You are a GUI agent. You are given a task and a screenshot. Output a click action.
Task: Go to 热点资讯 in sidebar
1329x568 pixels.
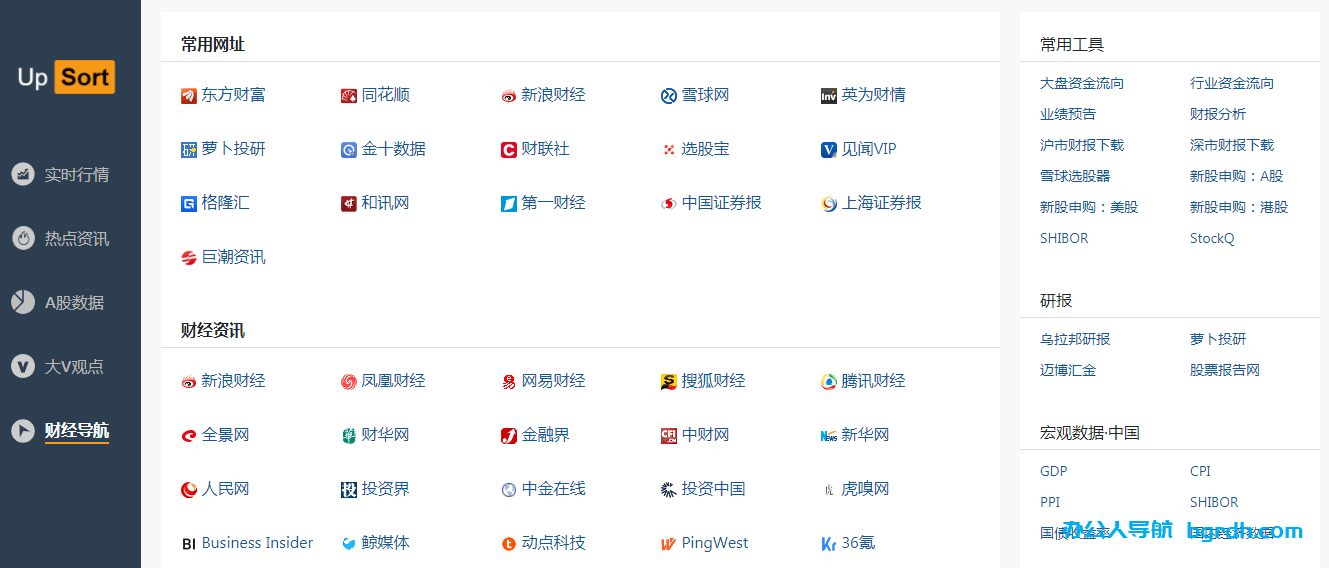76,239
